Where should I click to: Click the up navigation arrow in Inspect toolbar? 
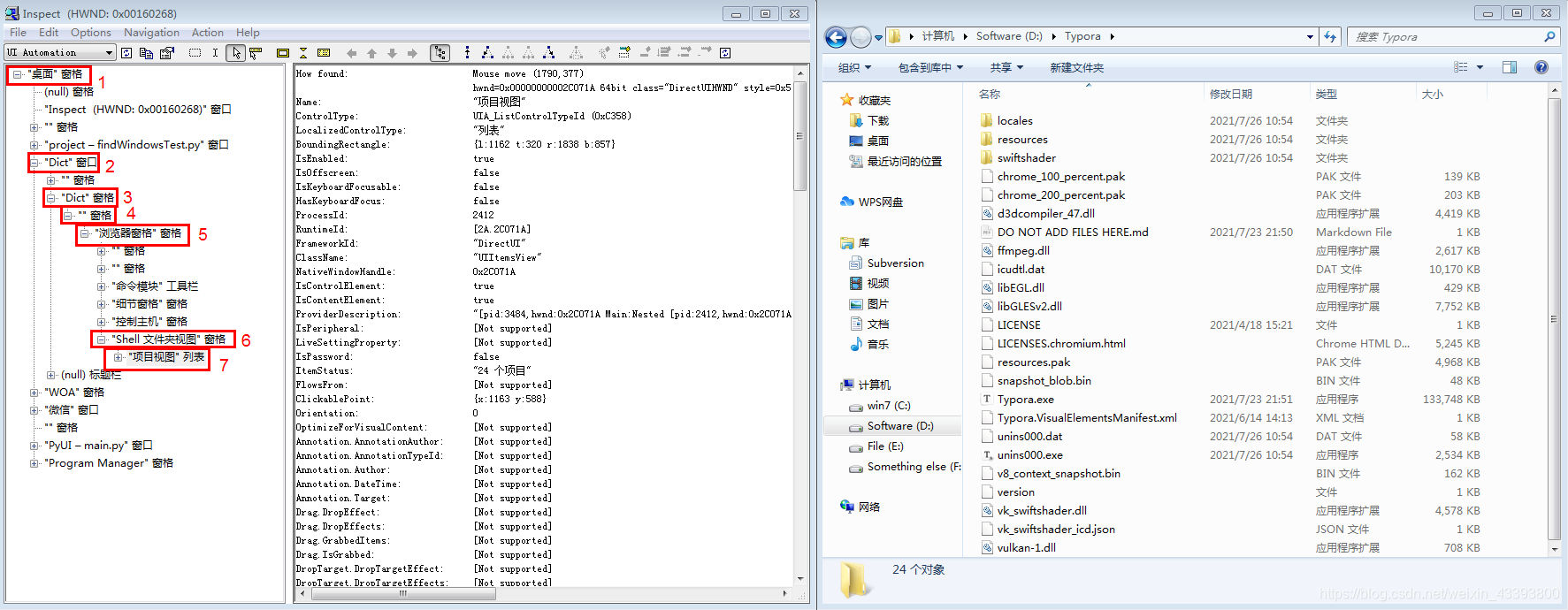(371, 53)
